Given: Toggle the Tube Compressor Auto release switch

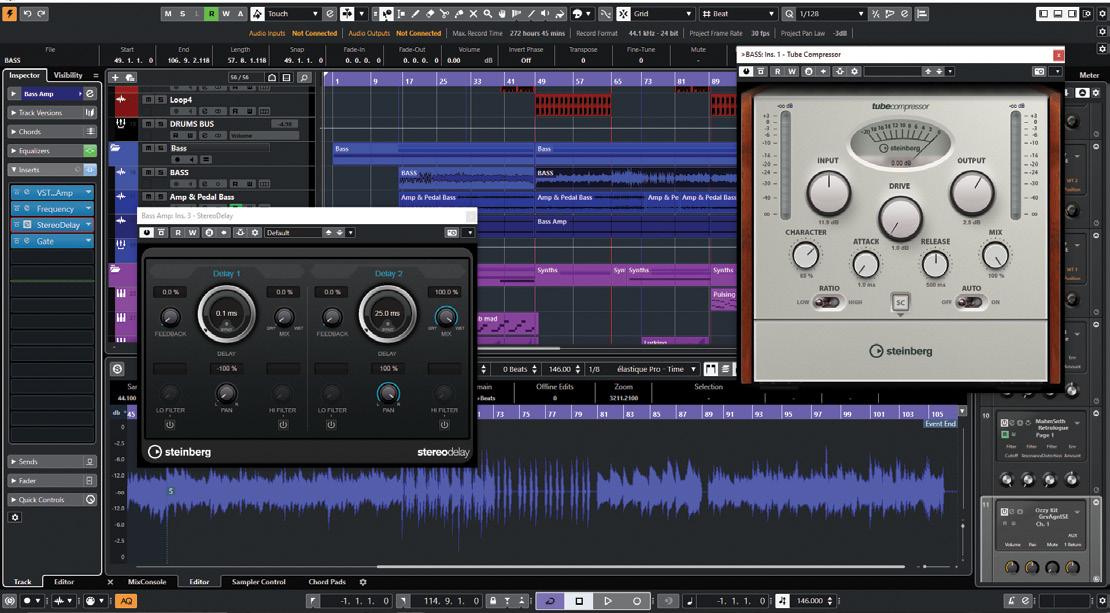Looking at the screenshot, I should click(968, 302).
